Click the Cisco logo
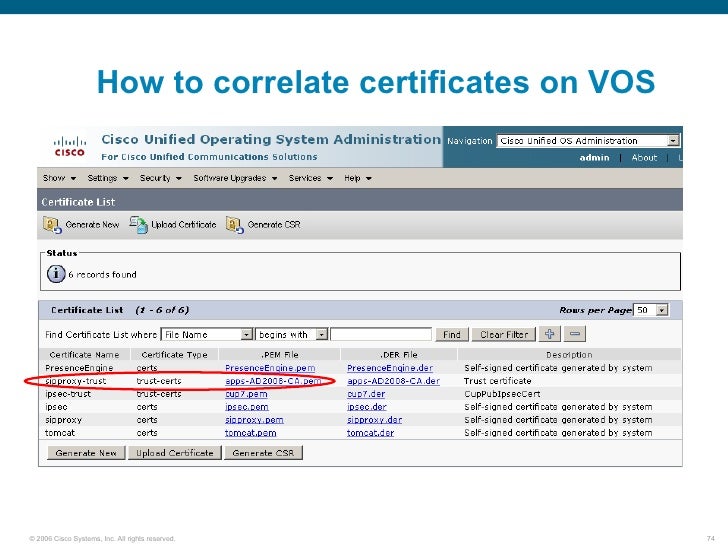This screenshot has height=546, width=728. pyautogui.click(x=70, y=147)
